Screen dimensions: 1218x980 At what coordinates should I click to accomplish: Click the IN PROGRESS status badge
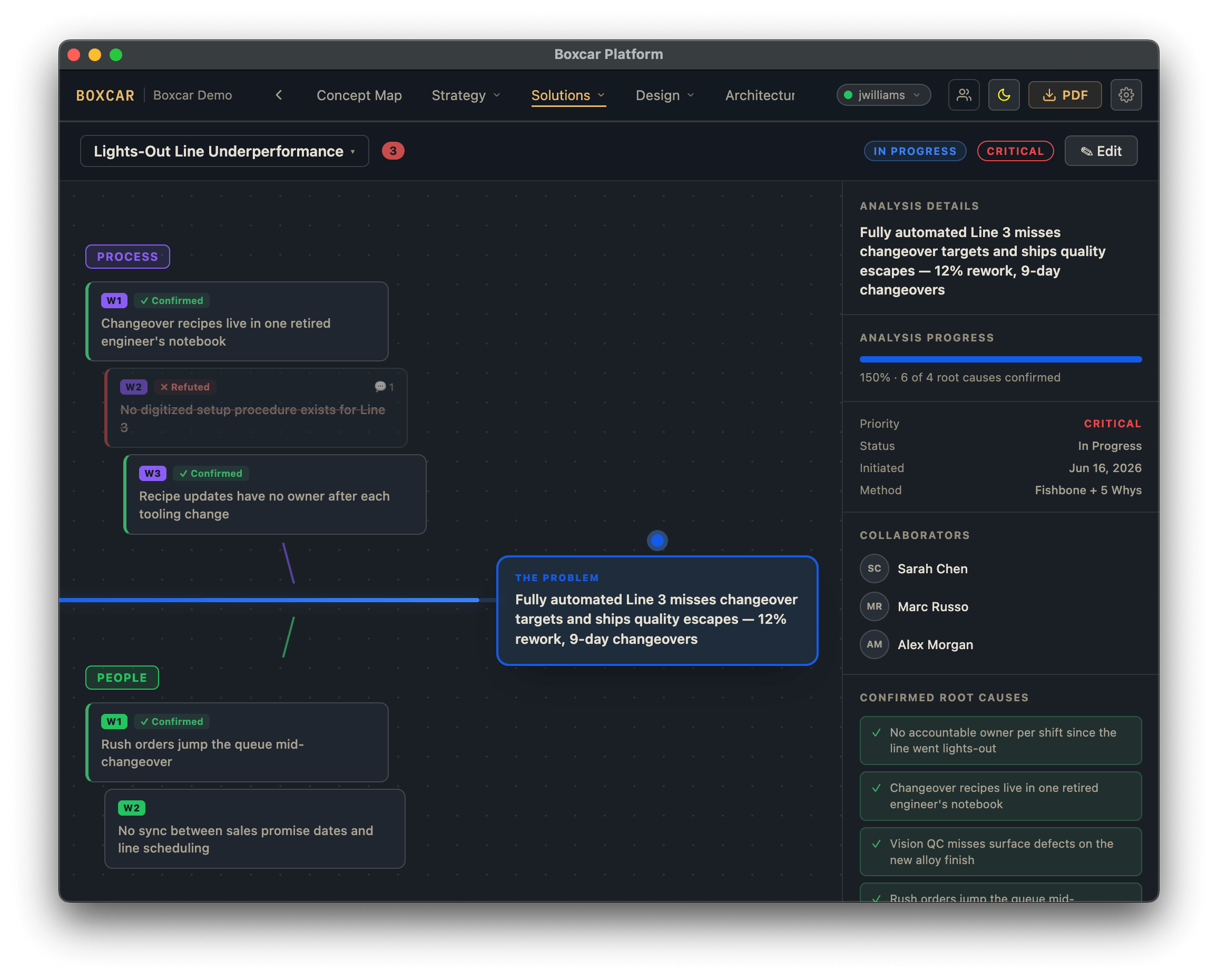(x=915, y=151)
